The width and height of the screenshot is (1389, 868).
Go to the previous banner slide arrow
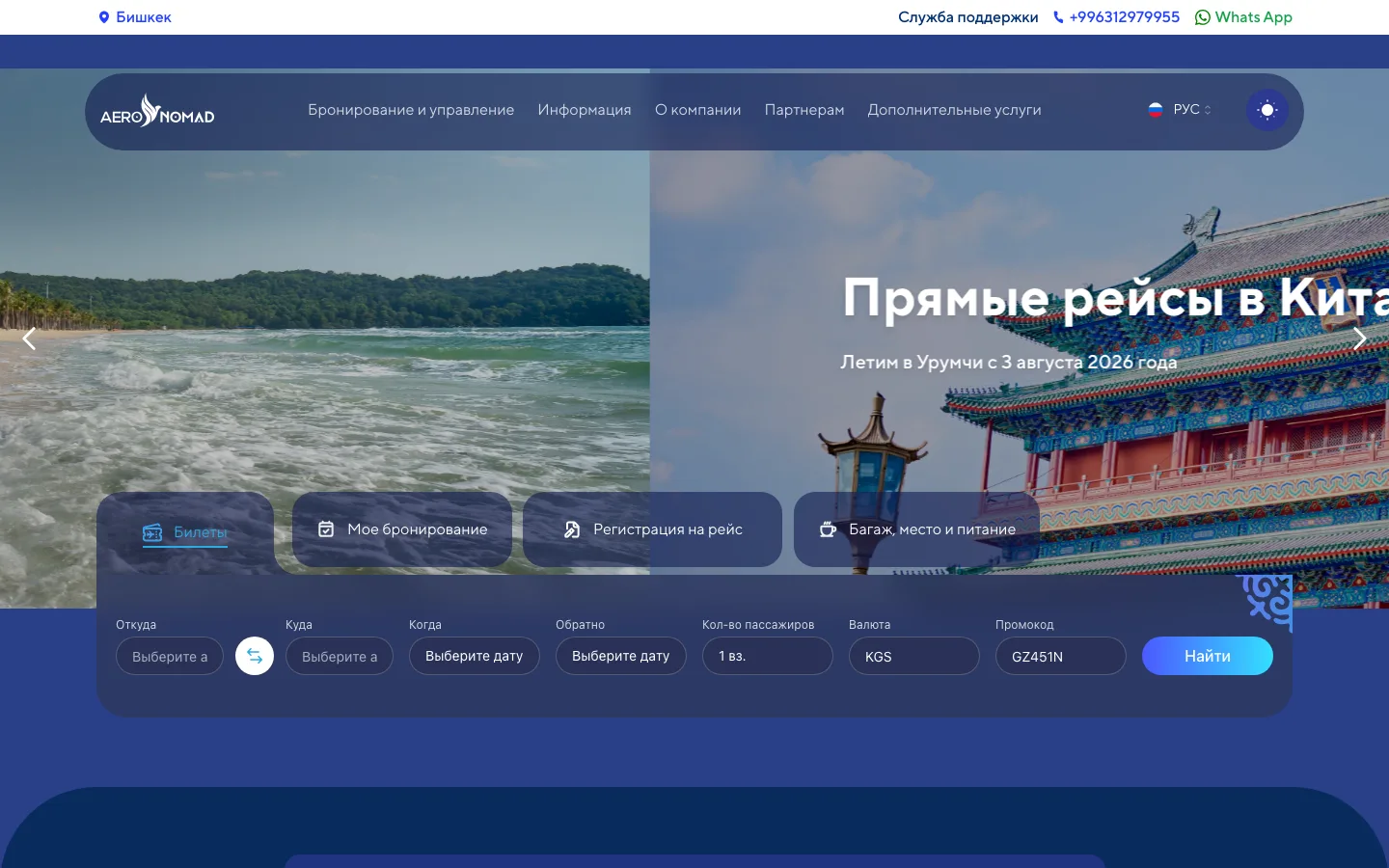pyautogui.click(x=29, y=339)
